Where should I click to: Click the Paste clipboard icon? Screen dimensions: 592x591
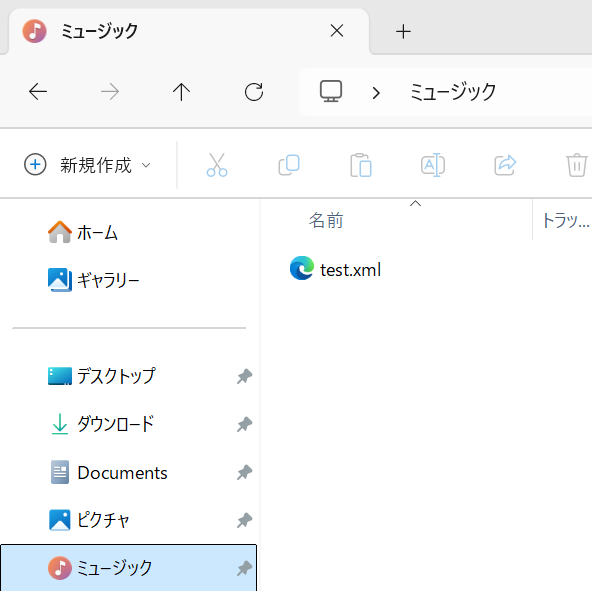click(x=361, y=165)
